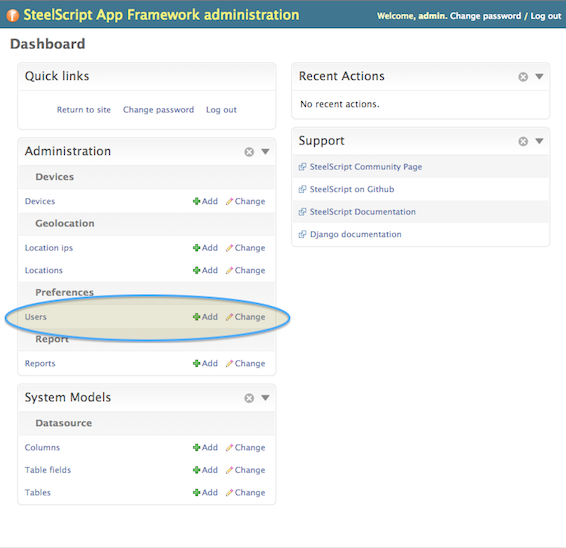Close the System Models panel
The width and height of the screenshot is (566, 548).
249,398
